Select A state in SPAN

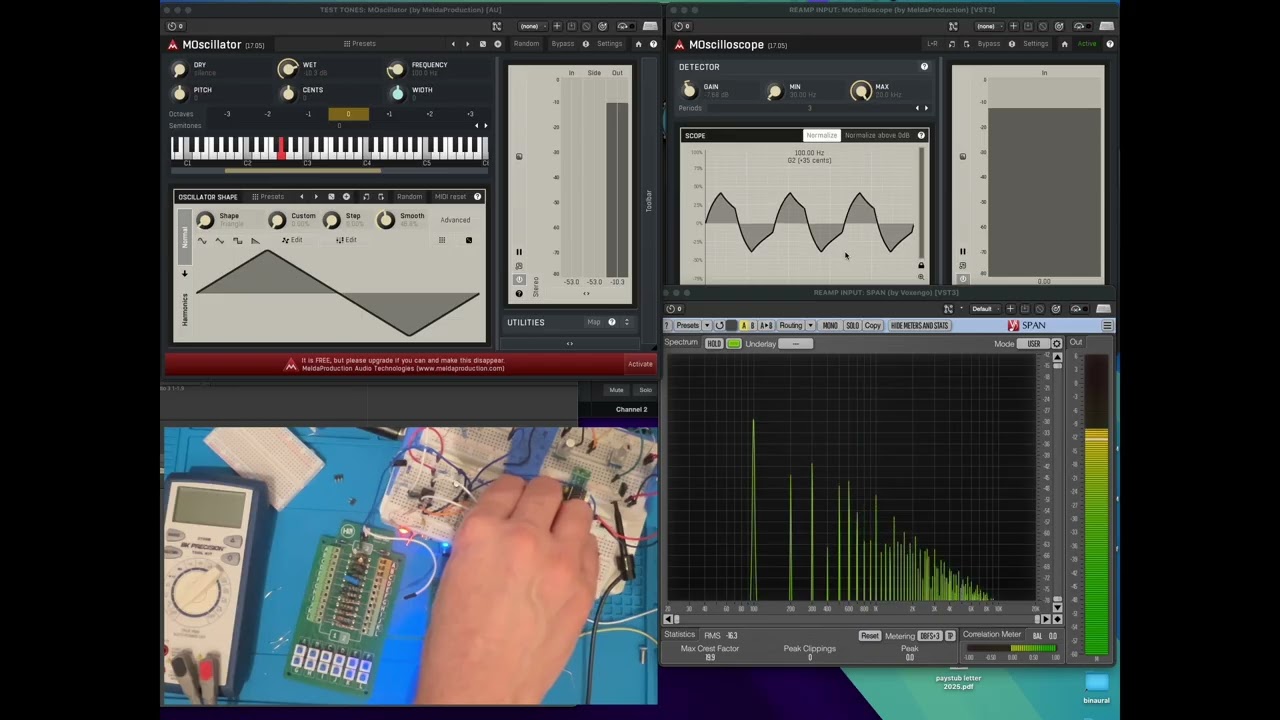click(744, 325)
